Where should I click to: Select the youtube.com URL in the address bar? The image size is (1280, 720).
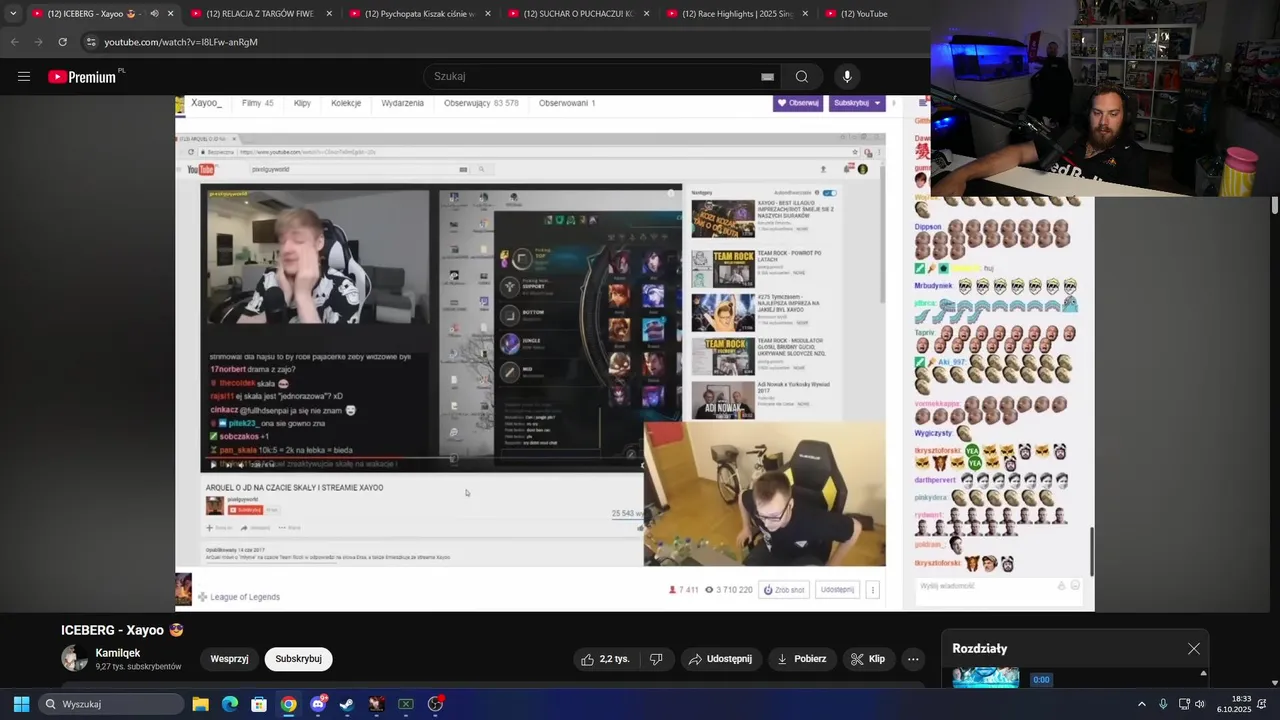pyautogui.click(x=181, y=42)
